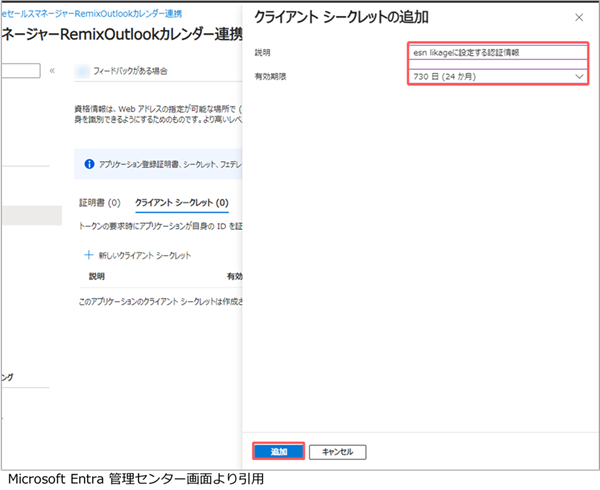The image size is (600, 490).
Task: Focus the sidebar search box
Action: (x=20, y=71)
